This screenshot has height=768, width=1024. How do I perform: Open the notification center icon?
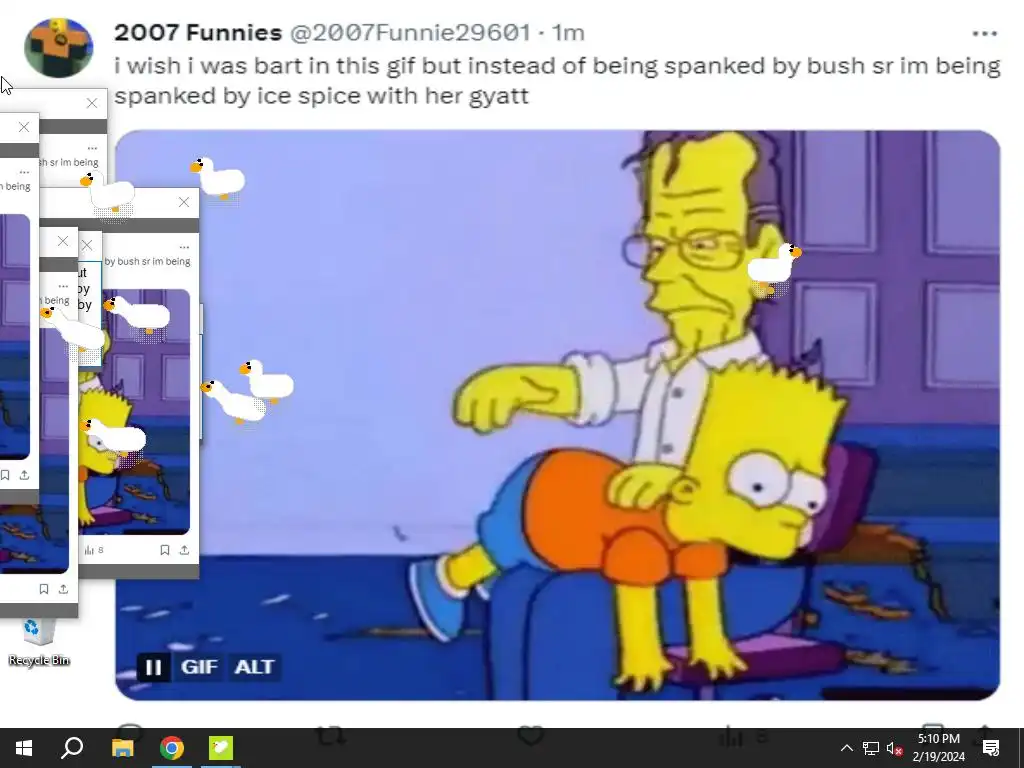coord(991,748)
